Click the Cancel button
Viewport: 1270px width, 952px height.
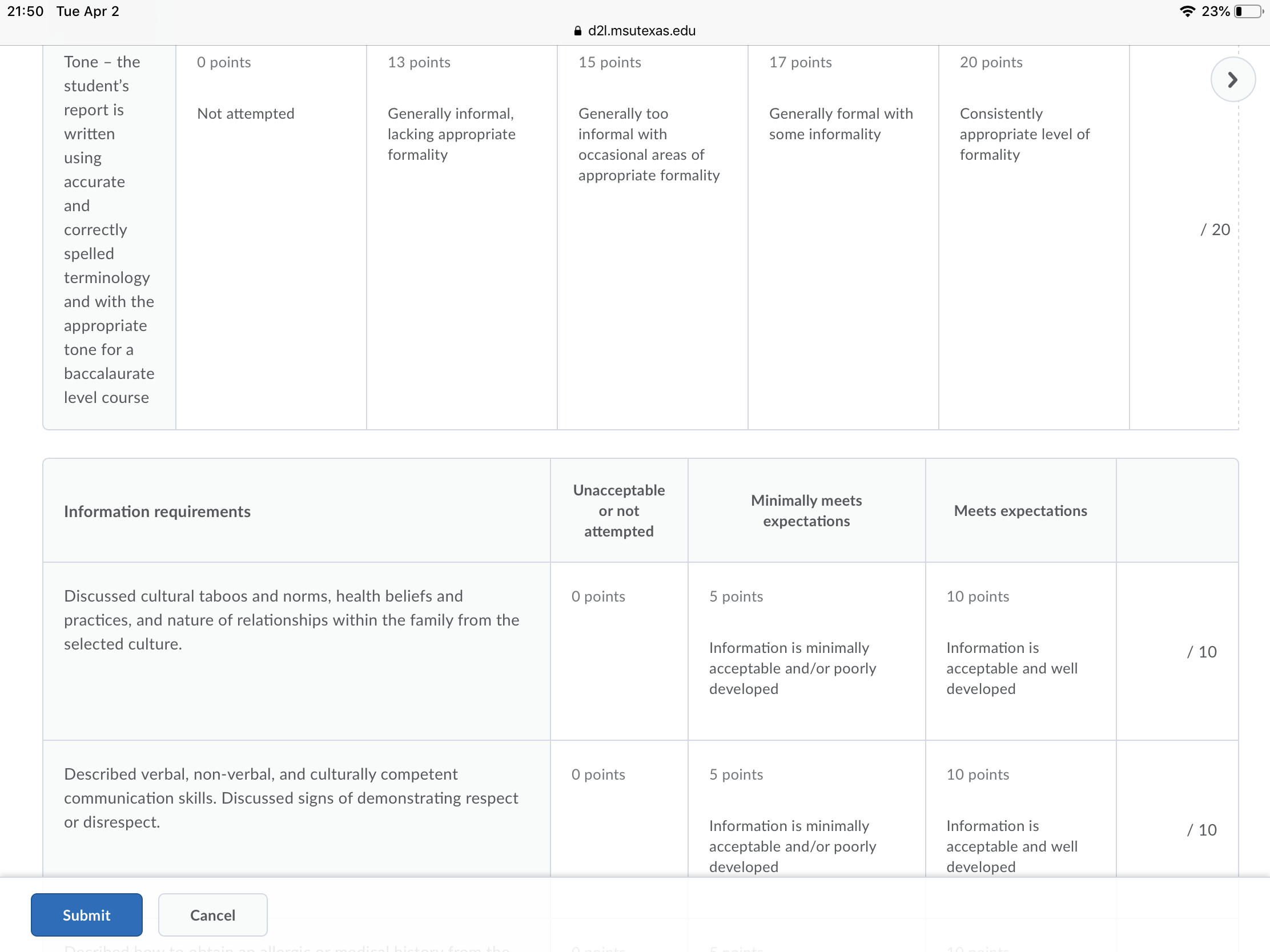(x=212, y=914)
